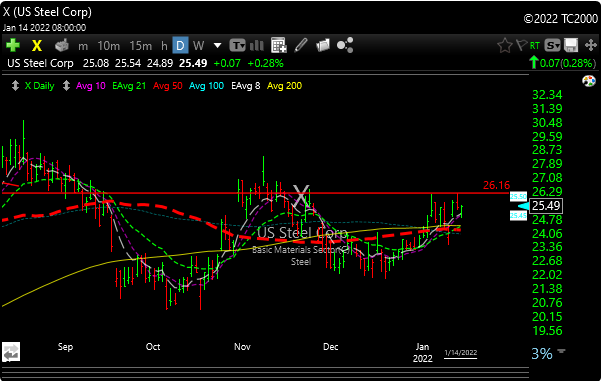The image size is (601, 381).
Task: Click the Avg 200 indicator label
Action: [x=284, y=86]
